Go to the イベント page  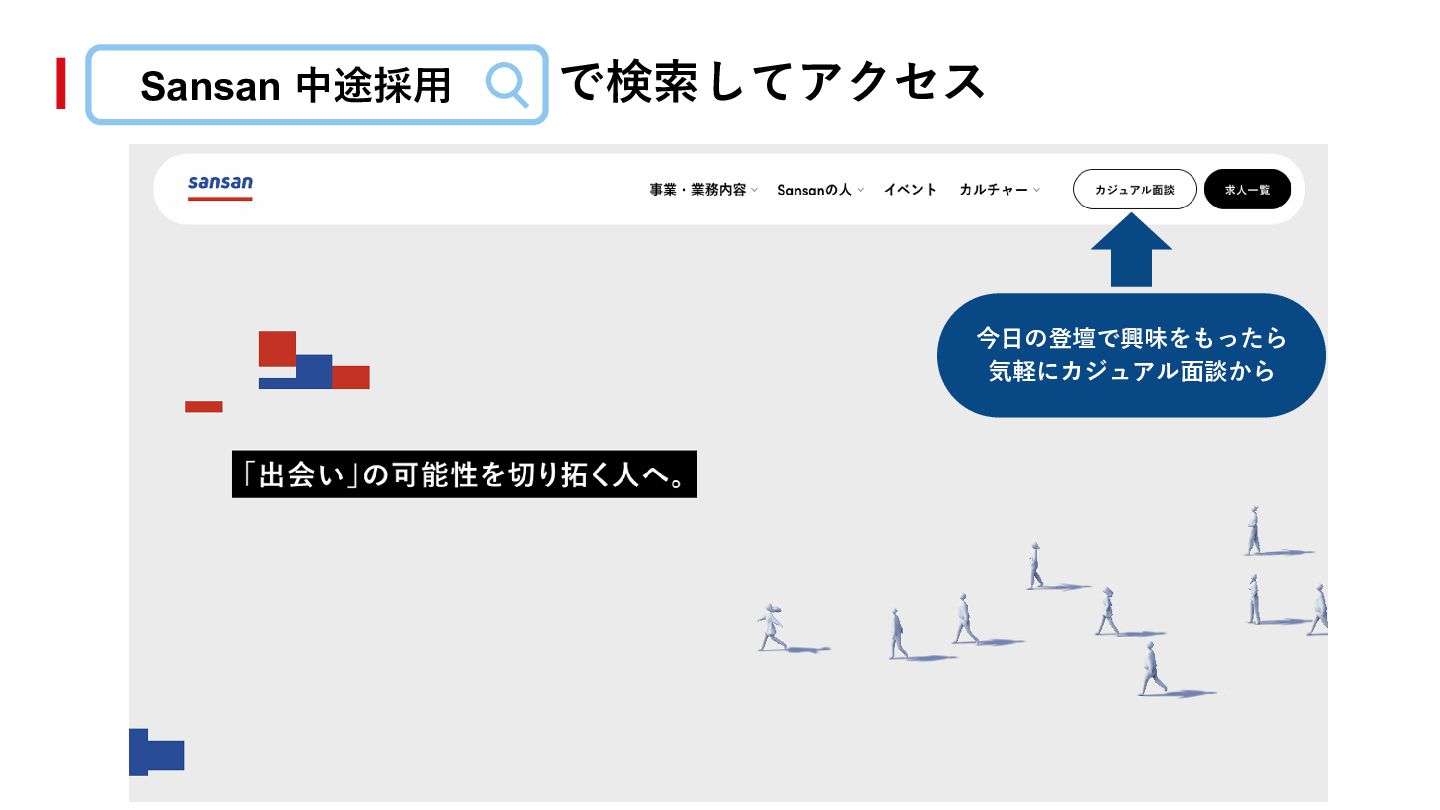click(910, 190)
